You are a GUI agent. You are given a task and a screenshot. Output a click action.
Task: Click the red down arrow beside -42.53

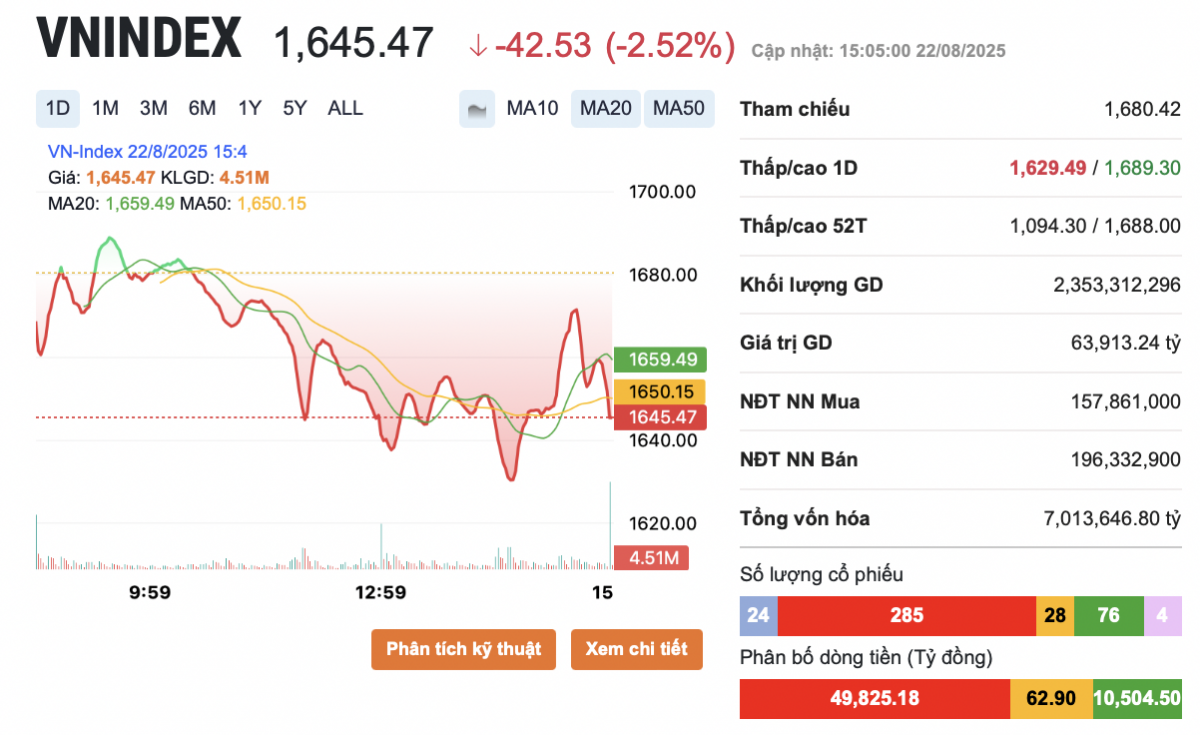pyautogui.click(x=478, y=44)
